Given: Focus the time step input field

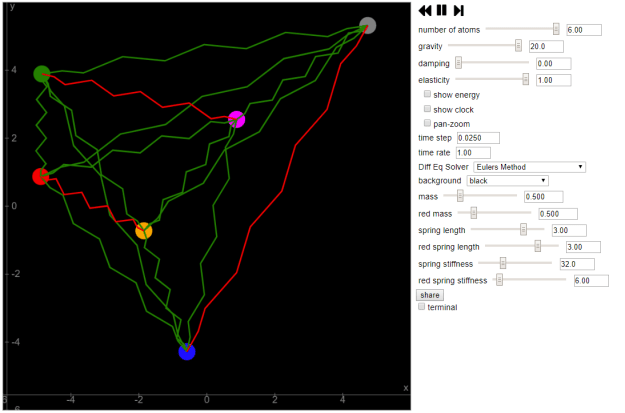Looking at the screenshot, I should point(474,138).
